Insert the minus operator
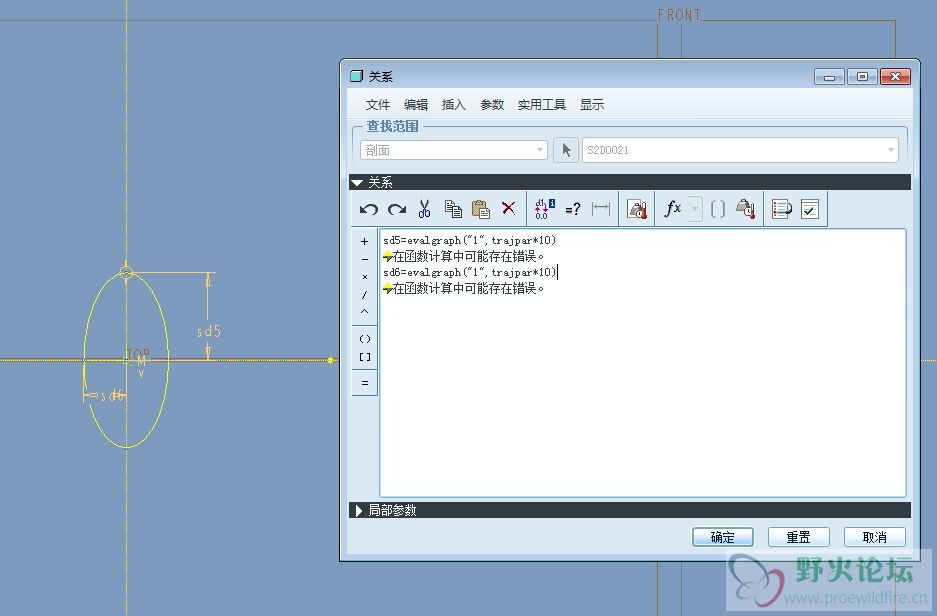The image size is (937, 616). pos(365,259)
